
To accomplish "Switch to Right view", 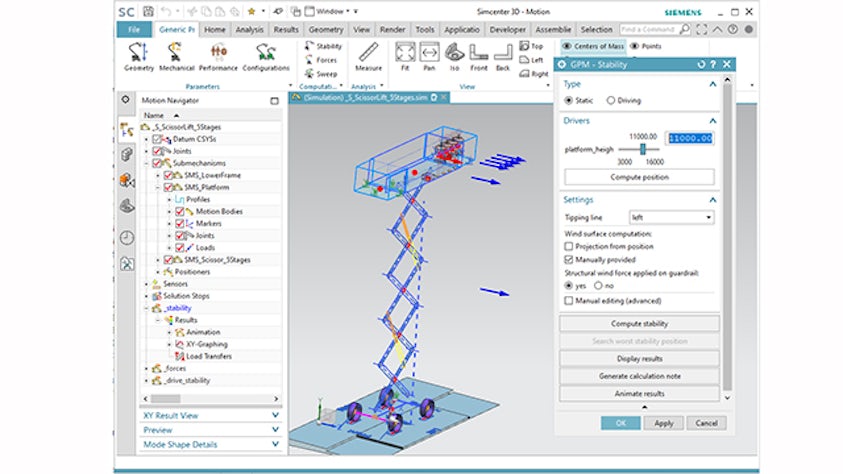I will 533,74.
